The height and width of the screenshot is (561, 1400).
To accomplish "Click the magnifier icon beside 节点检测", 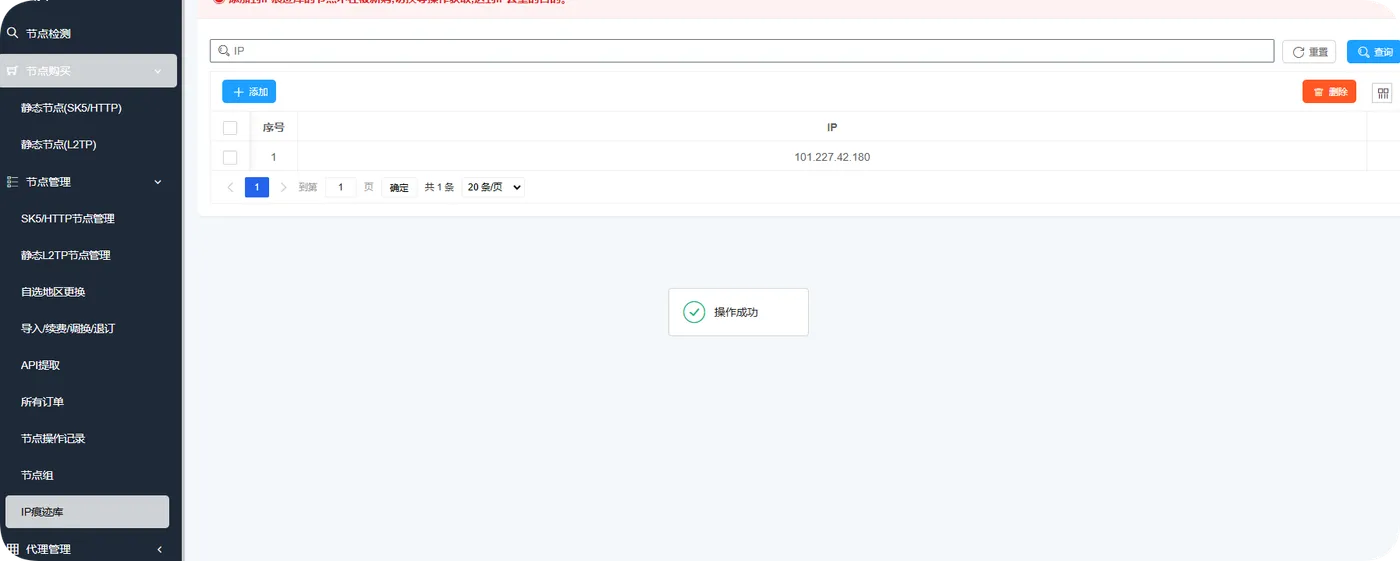I will tap(13, 34).
